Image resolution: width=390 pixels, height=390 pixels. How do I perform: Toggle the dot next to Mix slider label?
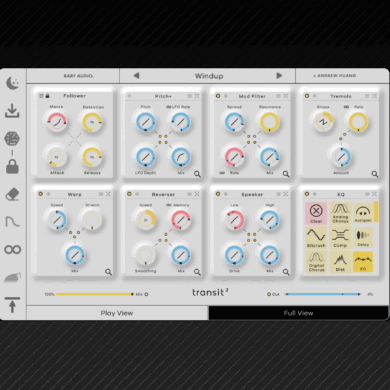(x=146, y=294)
